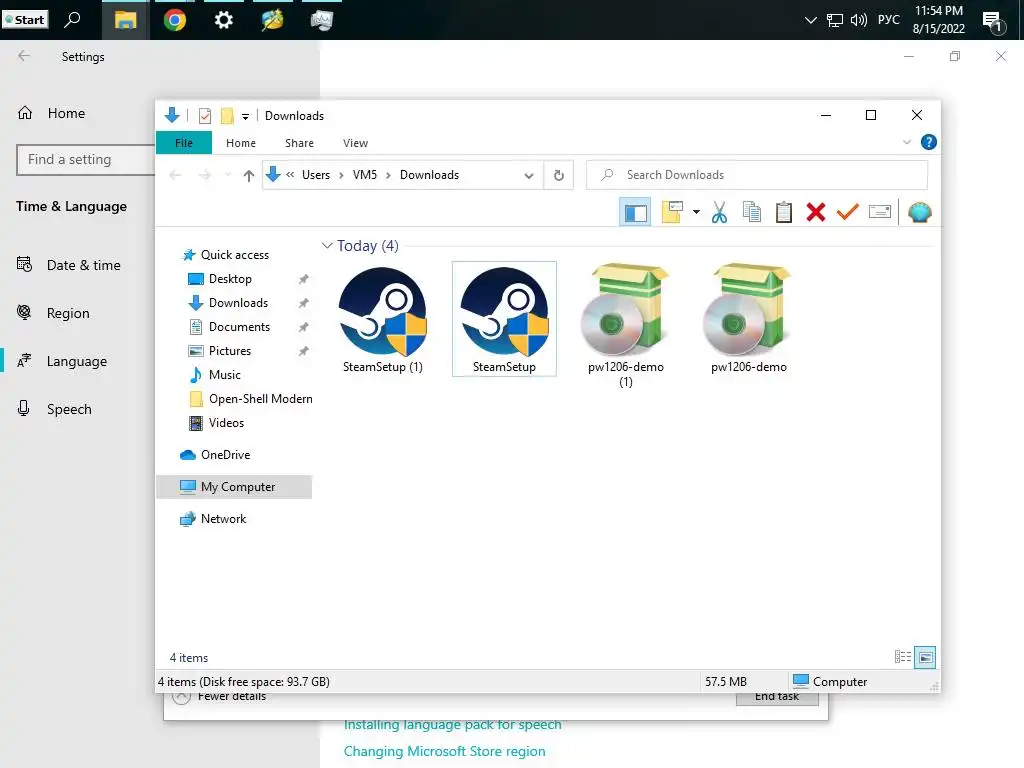1024x768 pixels.
Task: Open Open-Shell Modern folder in navigation pane
Action: point(260,399)
